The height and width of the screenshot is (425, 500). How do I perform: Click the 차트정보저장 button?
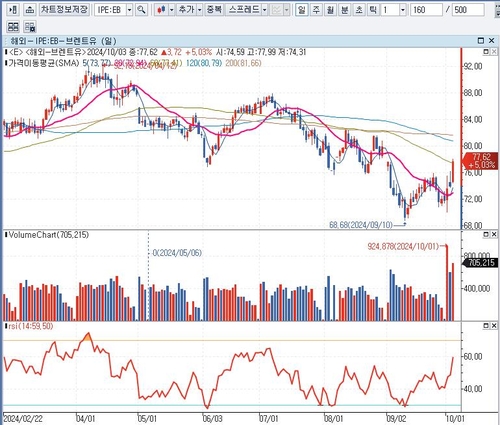64,10
